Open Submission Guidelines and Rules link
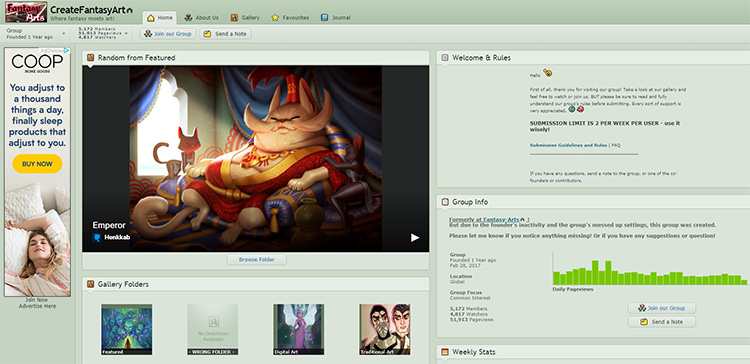 tap(568, 145)
